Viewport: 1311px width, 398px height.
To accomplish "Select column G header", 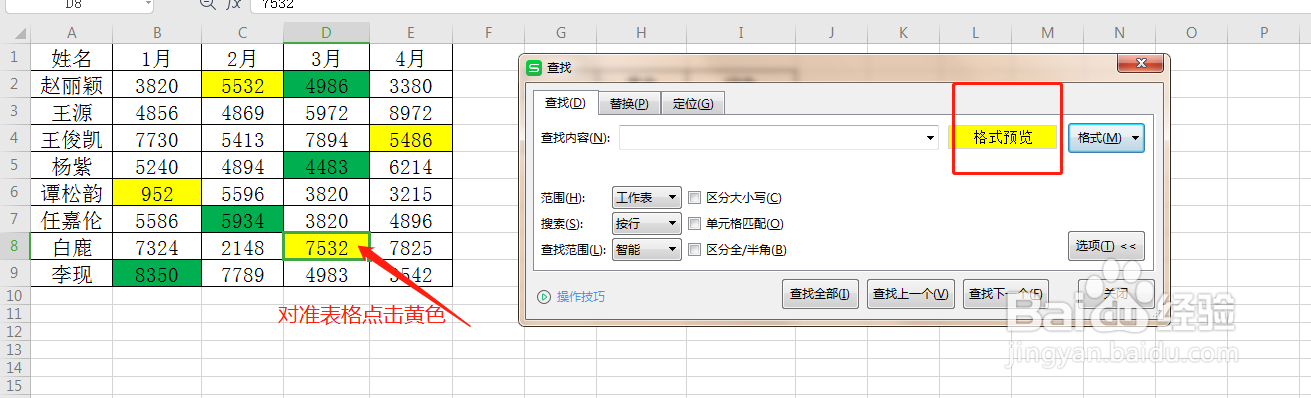I will click(x=561, y=33).
